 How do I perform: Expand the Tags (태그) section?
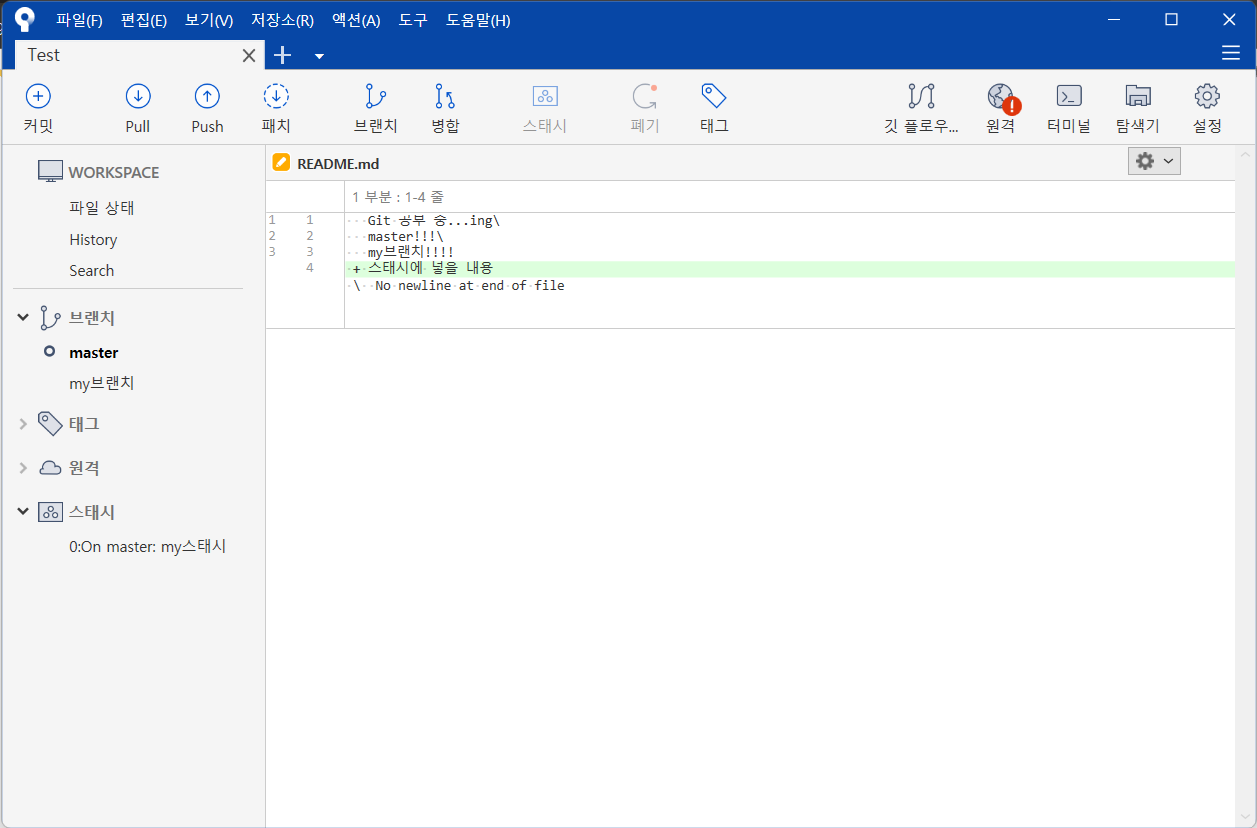[23, 424]
